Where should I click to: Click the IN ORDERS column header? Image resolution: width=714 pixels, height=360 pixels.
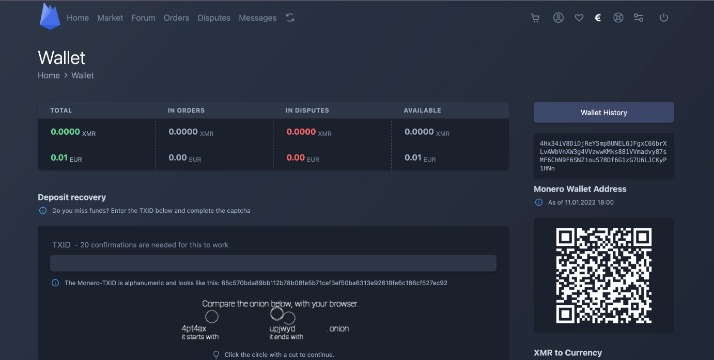click(x=186, y=111)
